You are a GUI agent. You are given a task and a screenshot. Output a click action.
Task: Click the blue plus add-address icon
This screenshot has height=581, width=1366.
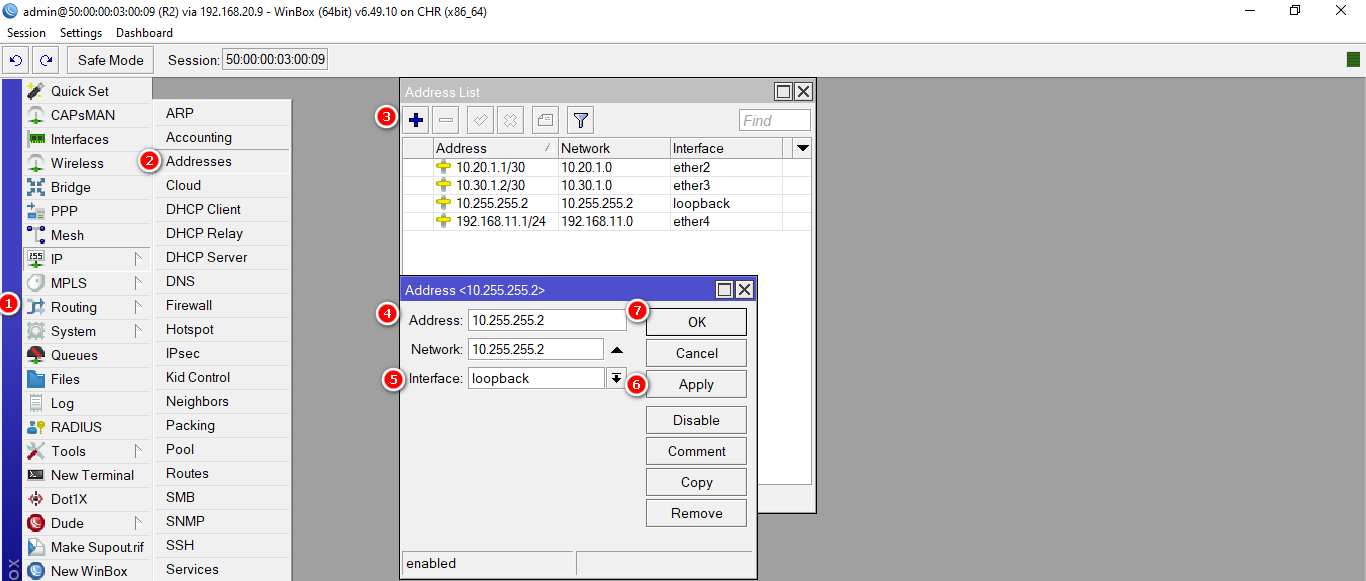[x=416, y=121]
